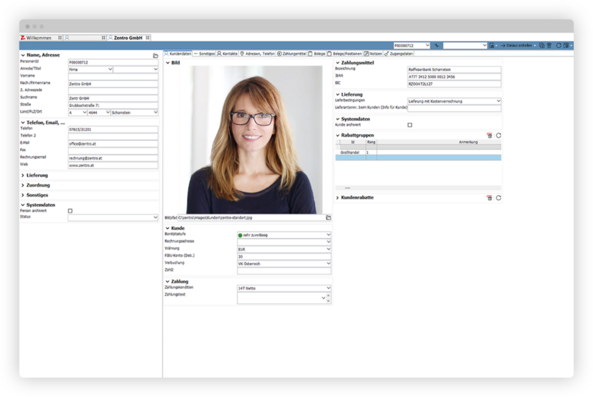Click the Straße input field
Screen dimensions: 593x397
pyautogui.click(x=113, y=105)
